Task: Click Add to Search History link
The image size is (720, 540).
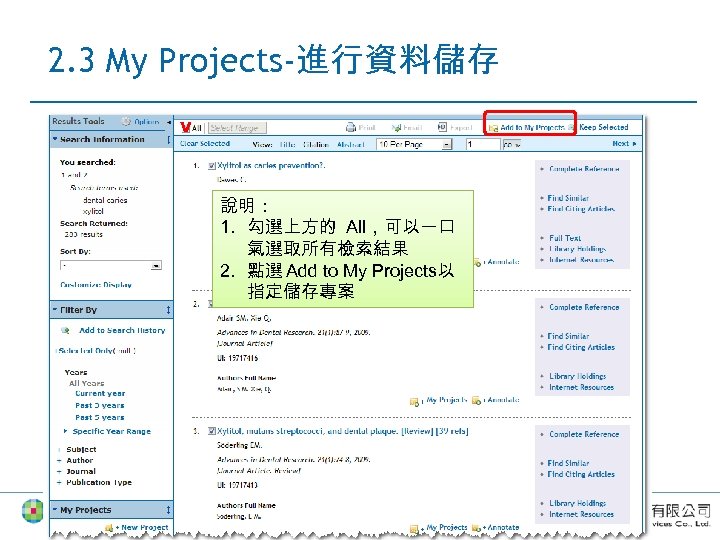Action: 122,330
